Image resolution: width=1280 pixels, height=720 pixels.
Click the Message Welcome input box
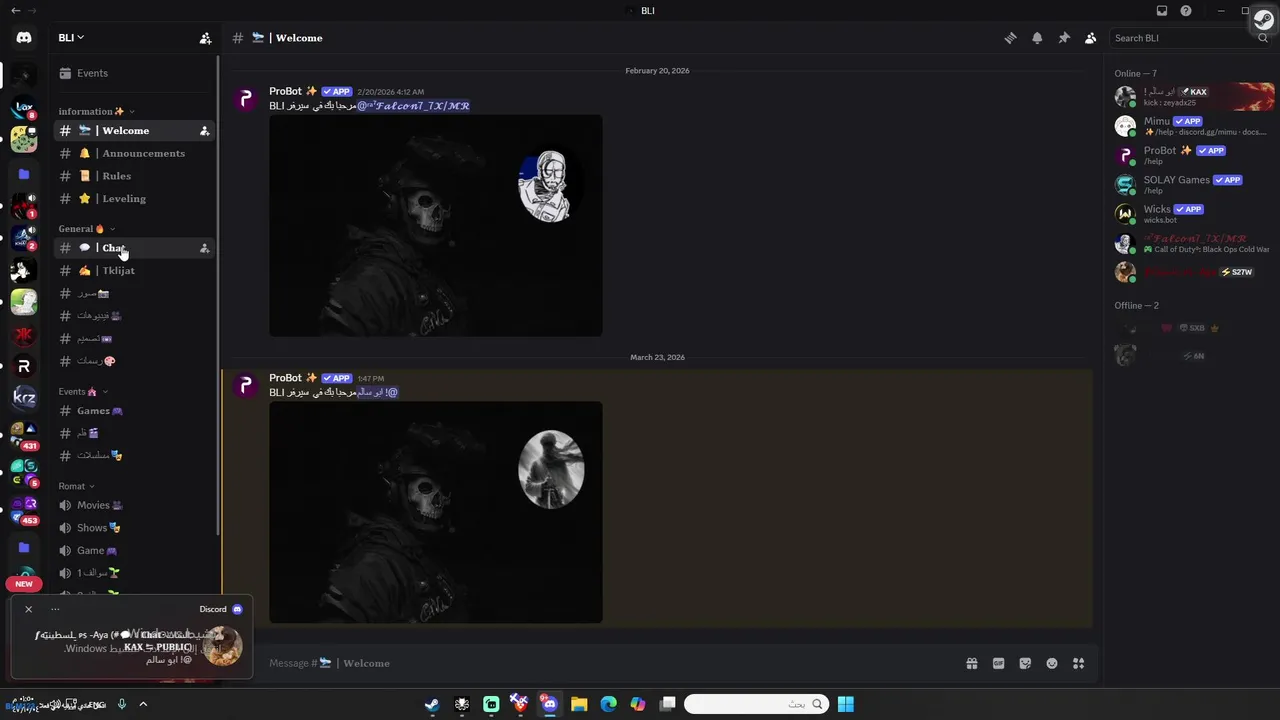click(x=610, y=663)
